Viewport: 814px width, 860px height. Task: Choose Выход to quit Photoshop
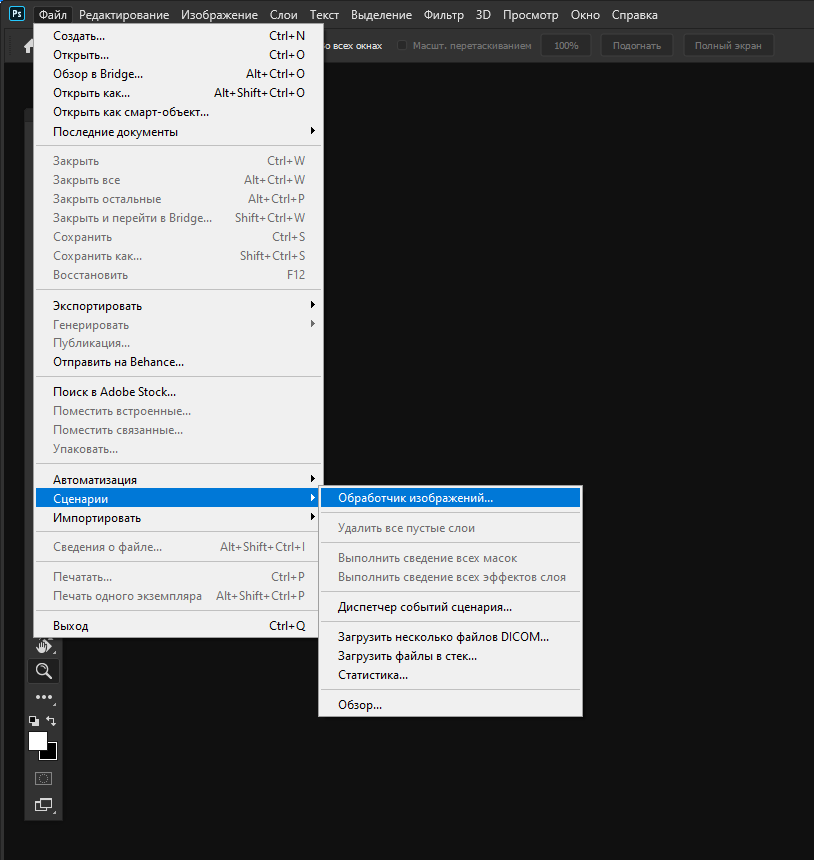178,625
